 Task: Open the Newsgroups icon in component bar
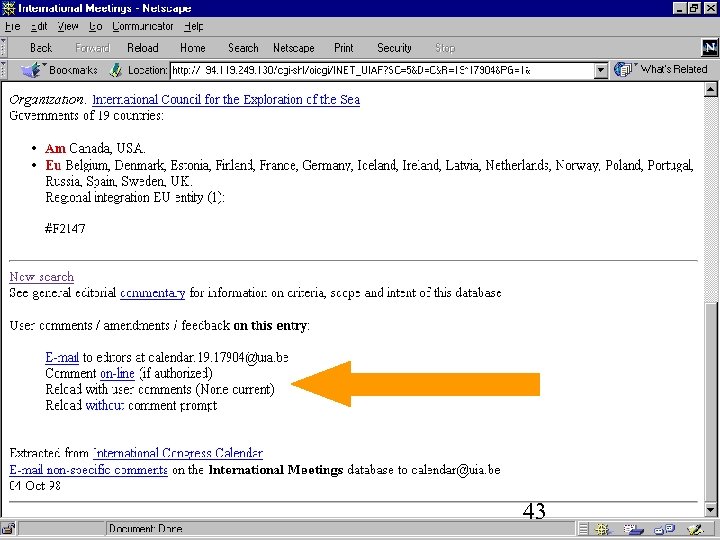(664, 529)
